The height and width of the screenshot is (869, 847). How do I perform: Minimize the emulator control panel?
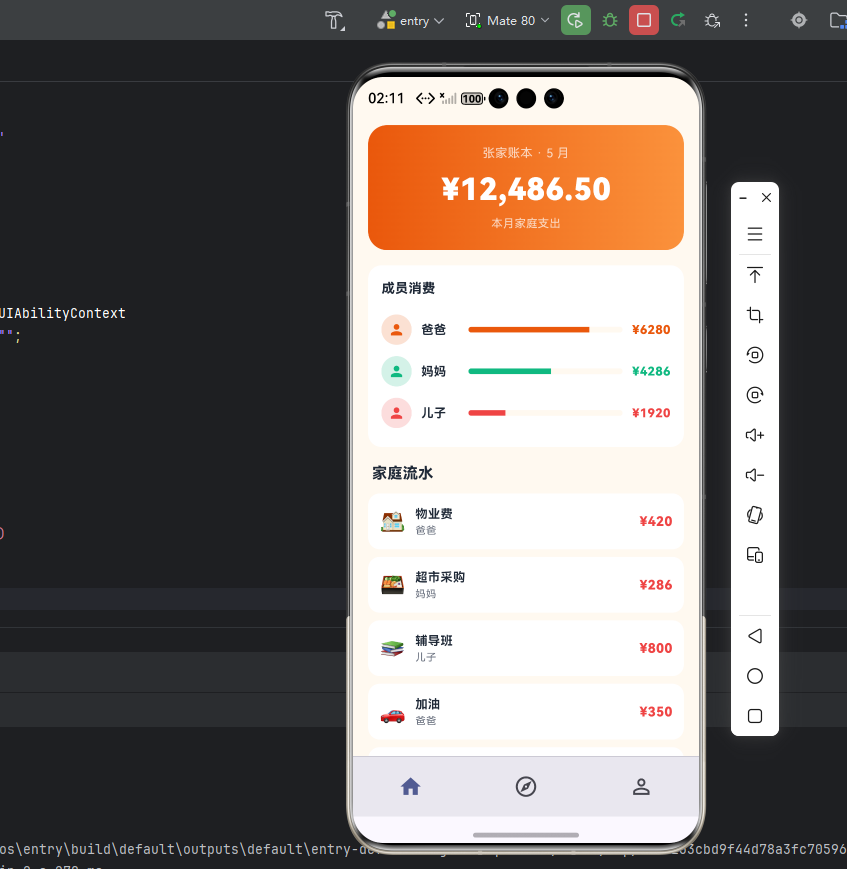[x=743, y=198]
